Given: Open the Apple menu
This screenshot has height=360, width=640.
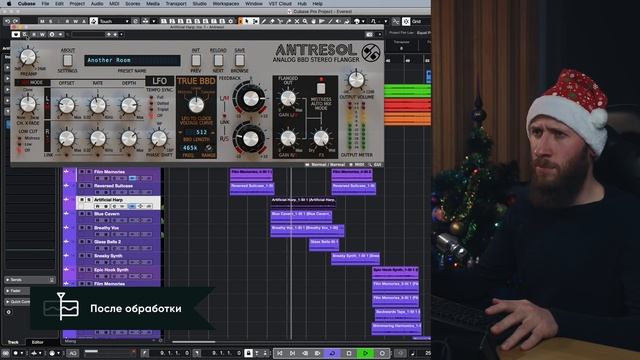Looking at the screenshot, I should click(9, 3).
